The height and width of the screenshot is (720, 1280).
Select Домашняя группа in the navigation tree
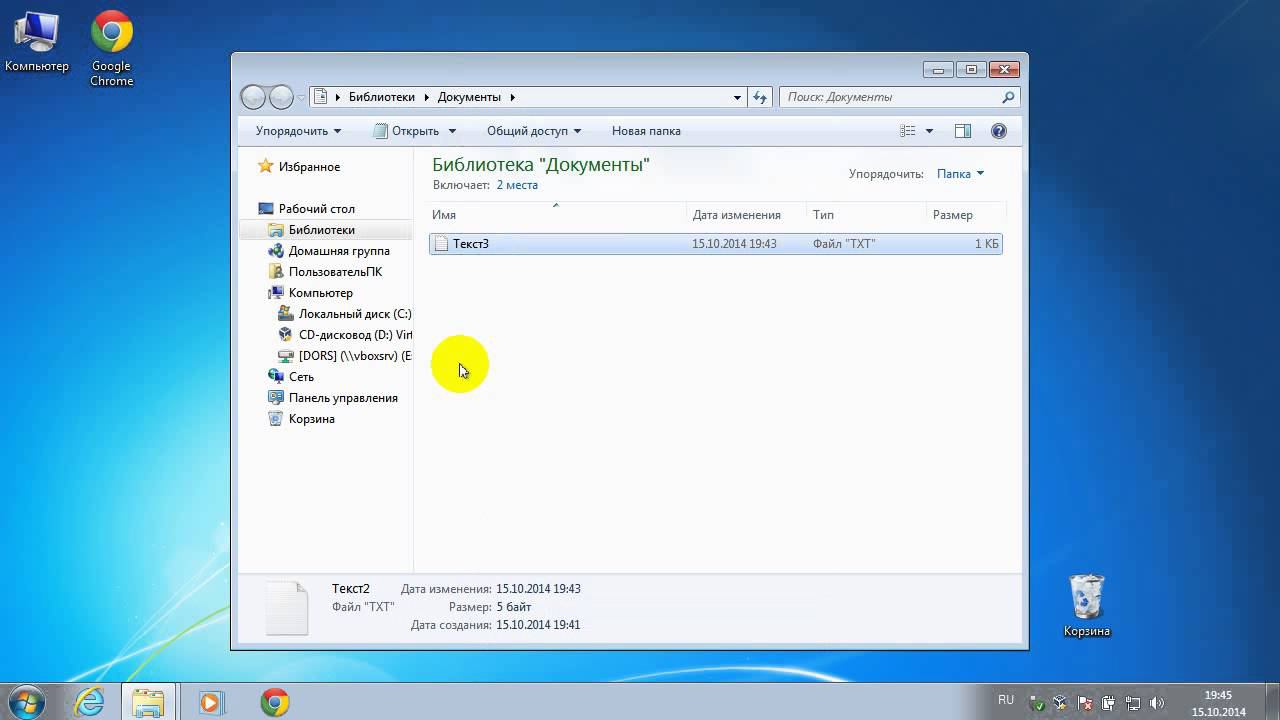coord(339,251)
